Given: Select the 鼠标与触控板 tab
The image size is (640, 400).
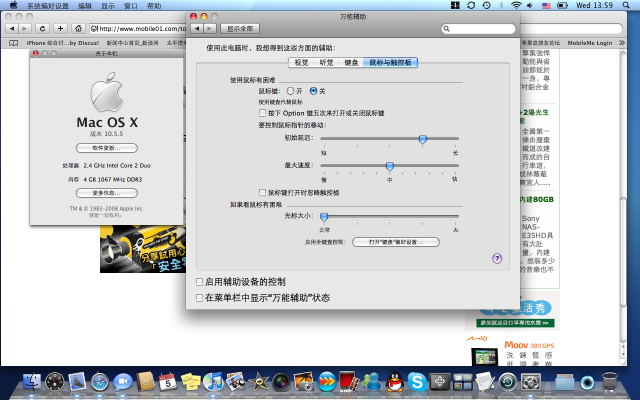Looking at the screenshot, I should (390, 62).
